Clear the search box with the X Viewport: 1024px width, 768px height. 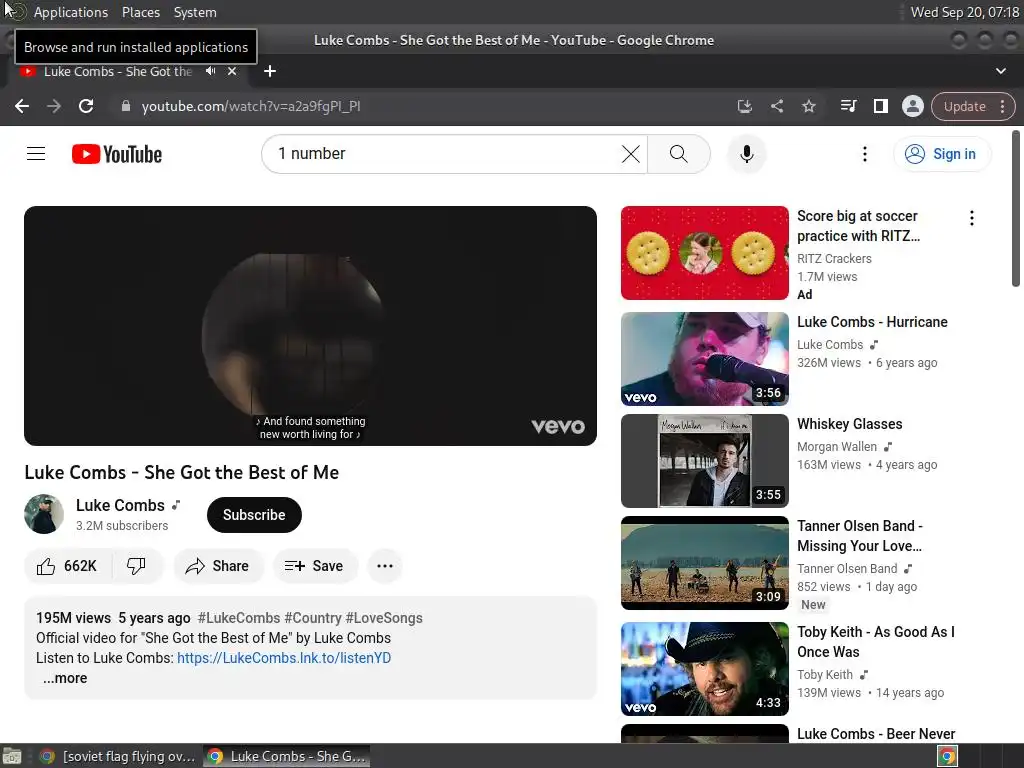630,154
